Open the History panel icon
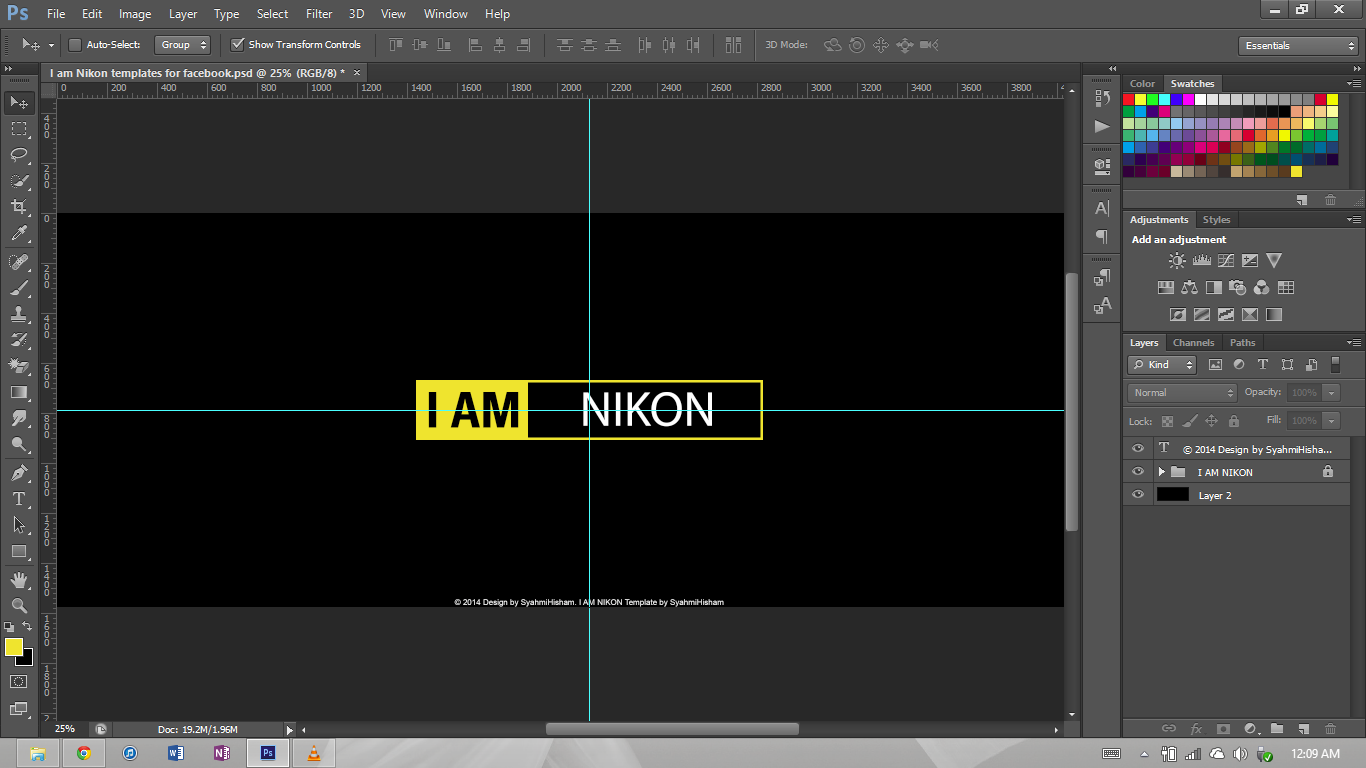 tap(1102, 98)
